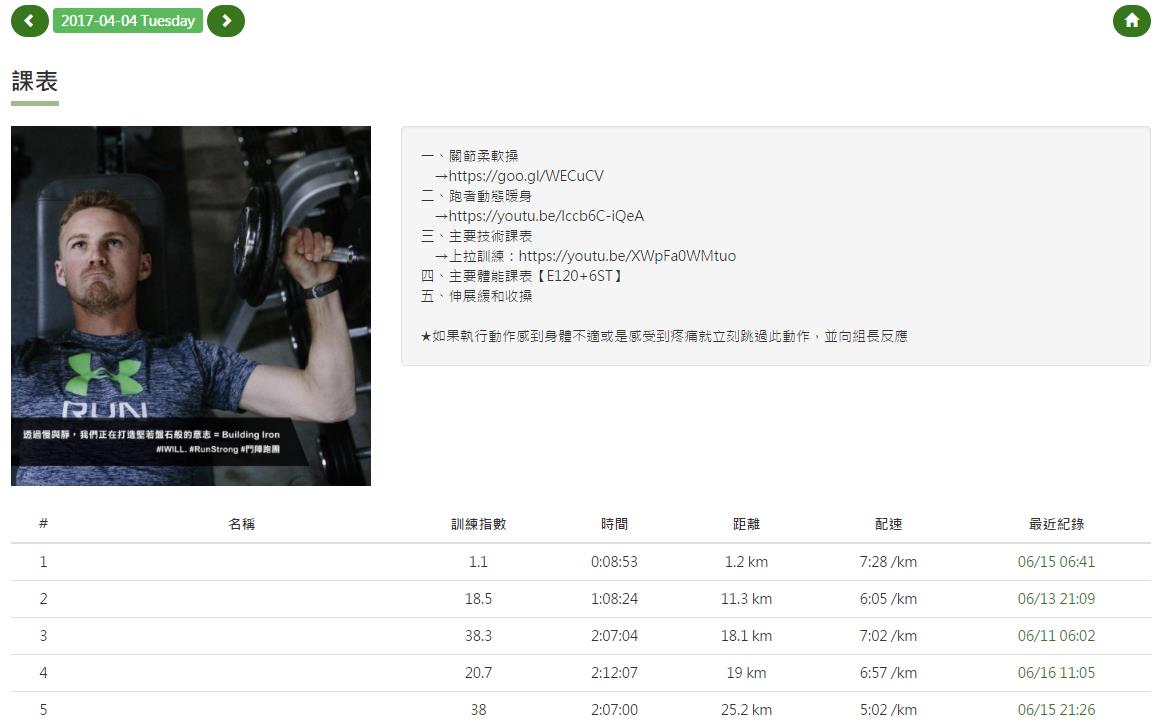Viewport: 1159px width, 725px height.
Task: Click the 訓練指數 column header
Action: pyautogui.click(x=478, y=524)
